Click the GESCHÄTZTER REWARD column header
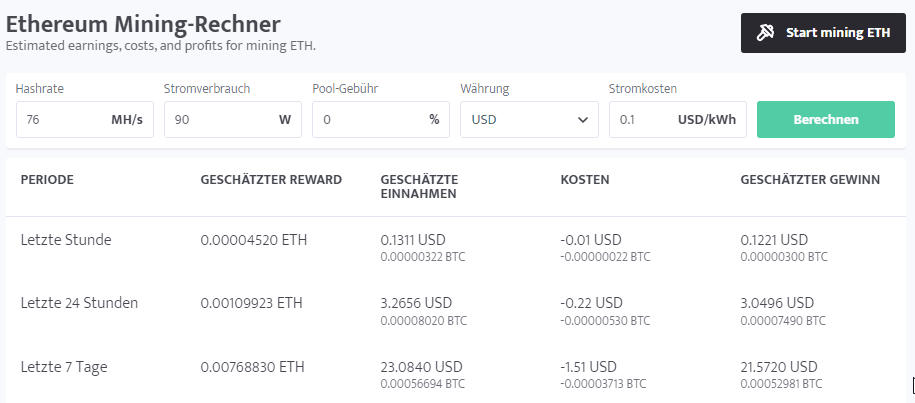Viewport: 915px width, 403px height. click(x=271, y=180)
